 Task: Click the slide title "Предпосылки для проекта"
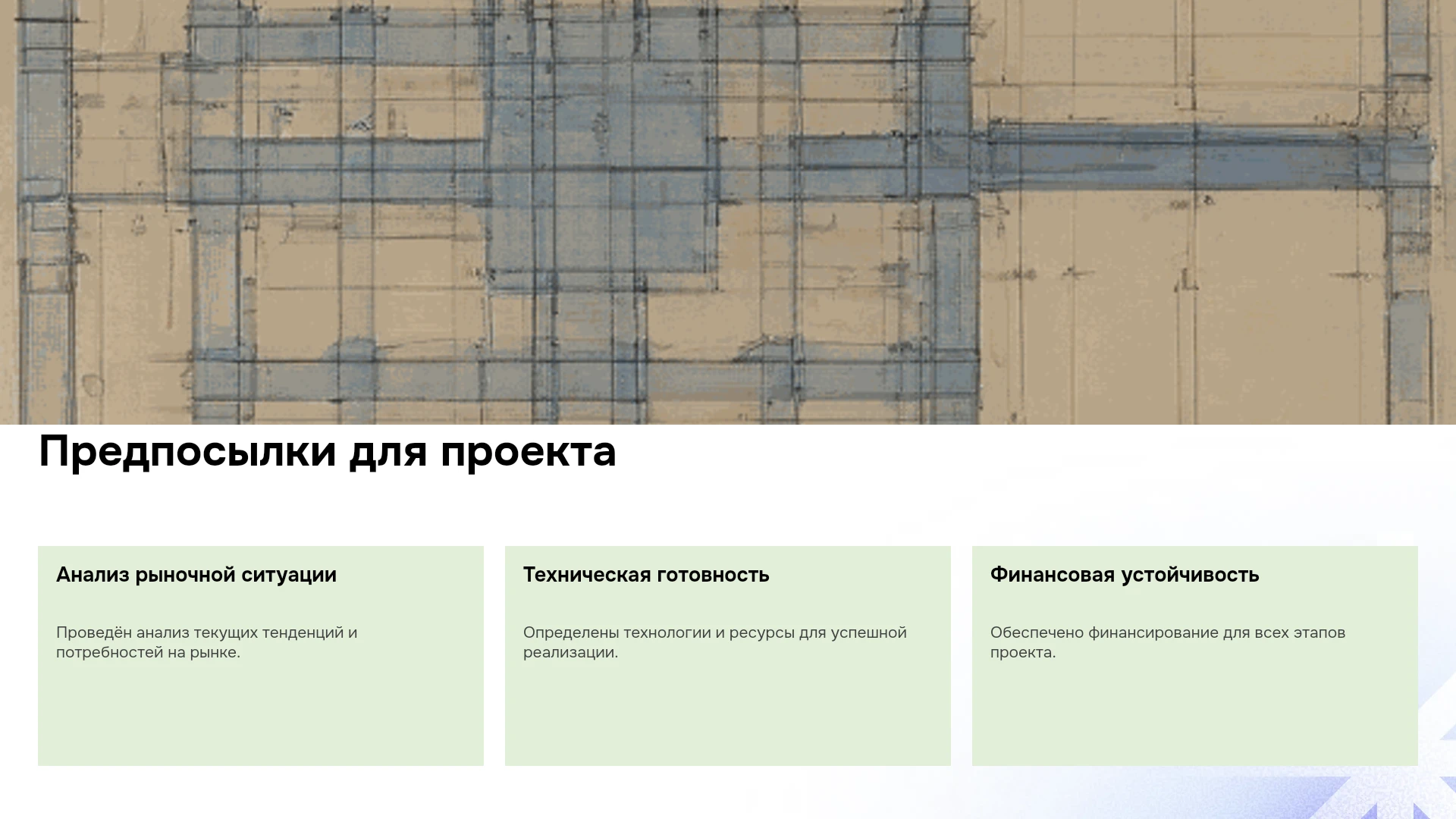[328, 452]
